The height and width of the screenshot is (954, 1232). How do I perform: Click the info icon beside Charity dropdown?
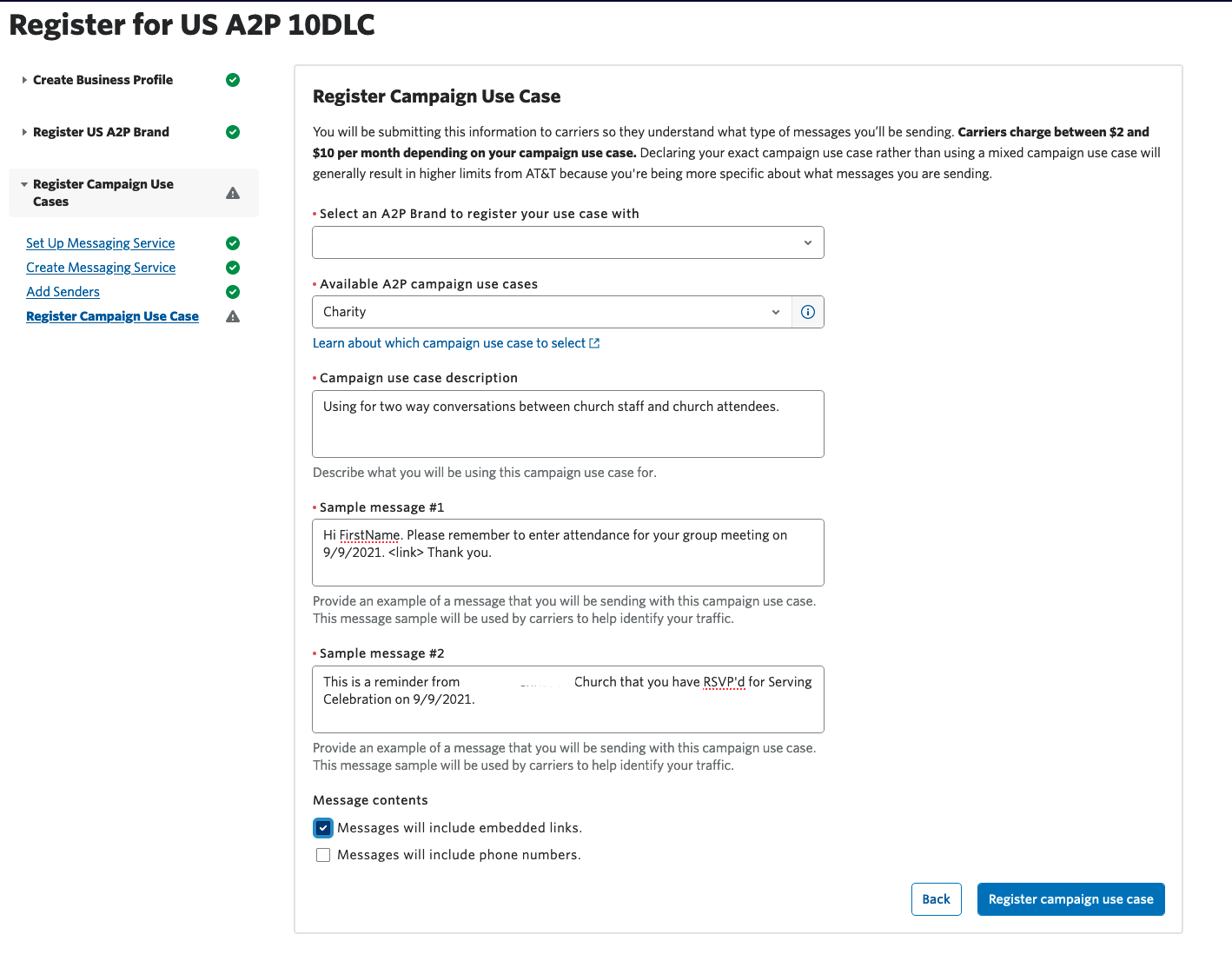[x=808, y=312]
